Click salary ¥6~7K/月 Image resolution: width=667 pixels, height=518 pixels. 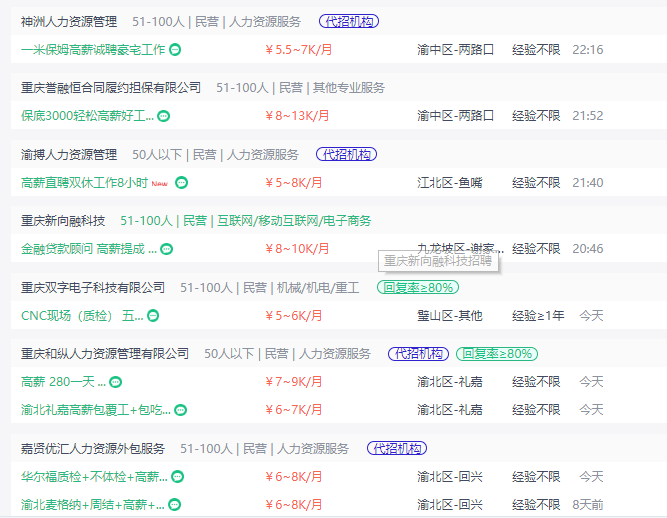click(293, 410)
